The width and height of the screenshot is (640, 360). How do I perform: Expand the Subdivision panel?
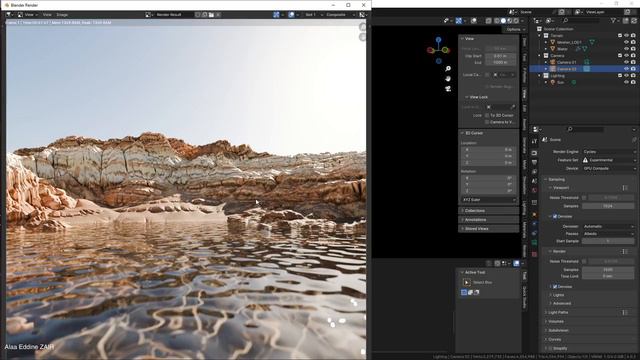point(558,330)
